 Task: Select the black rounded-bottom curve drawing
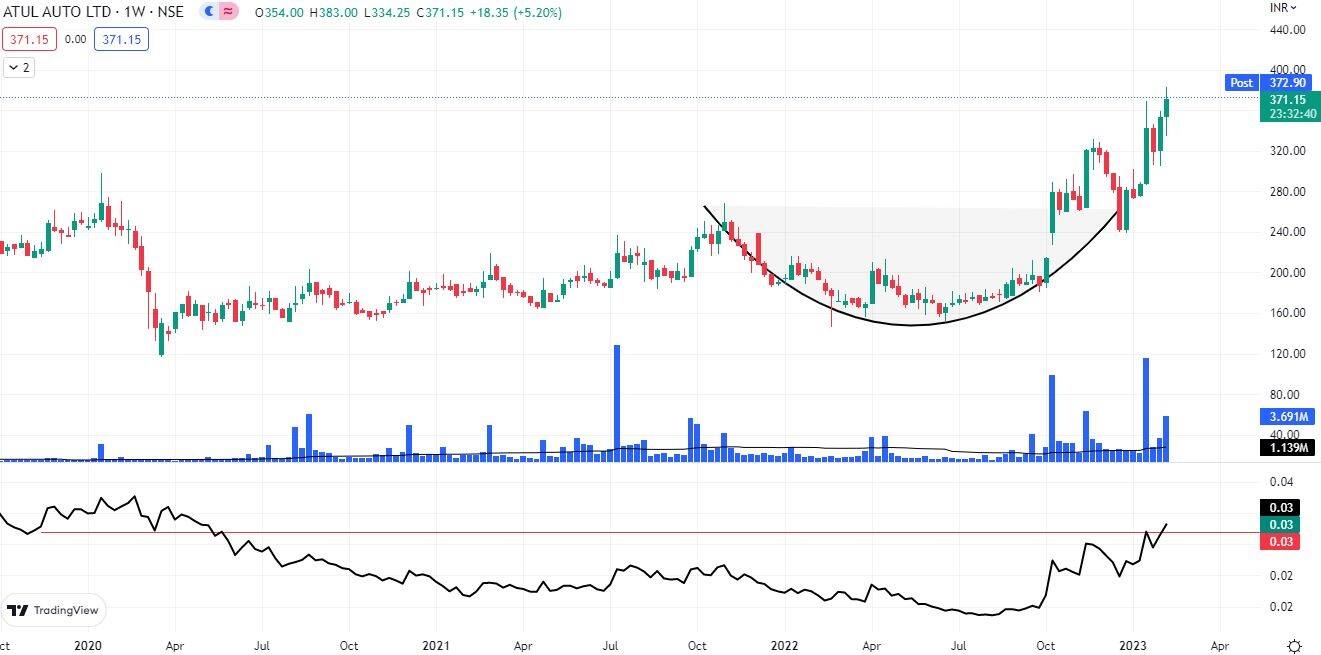click(910, 325)
